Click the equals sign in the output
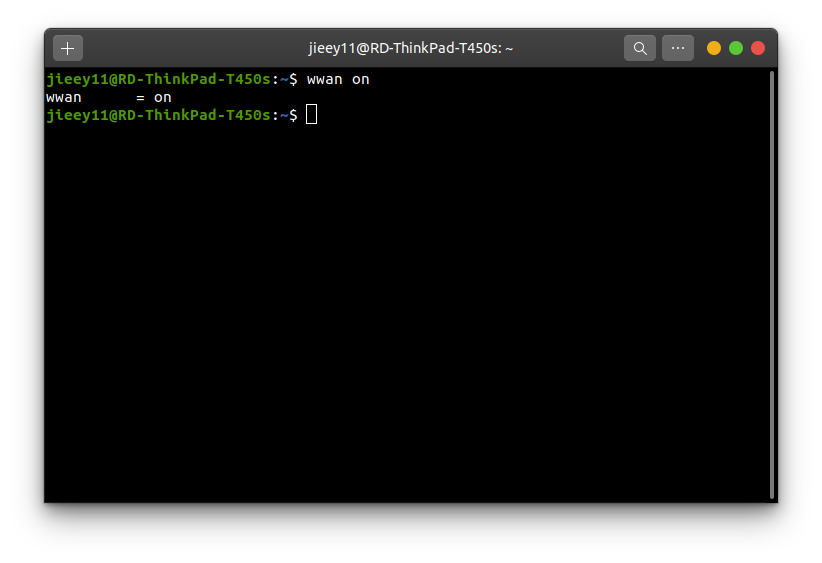The image size is (822, 563). pos(141,97)
